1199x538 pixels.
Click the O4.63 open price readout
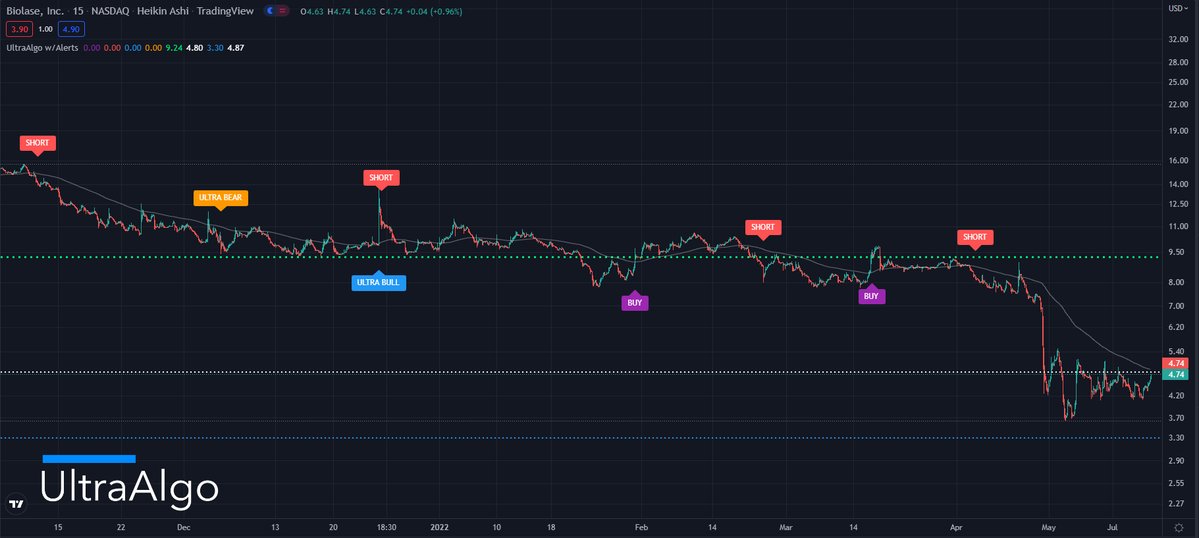[x=312, y=11]
